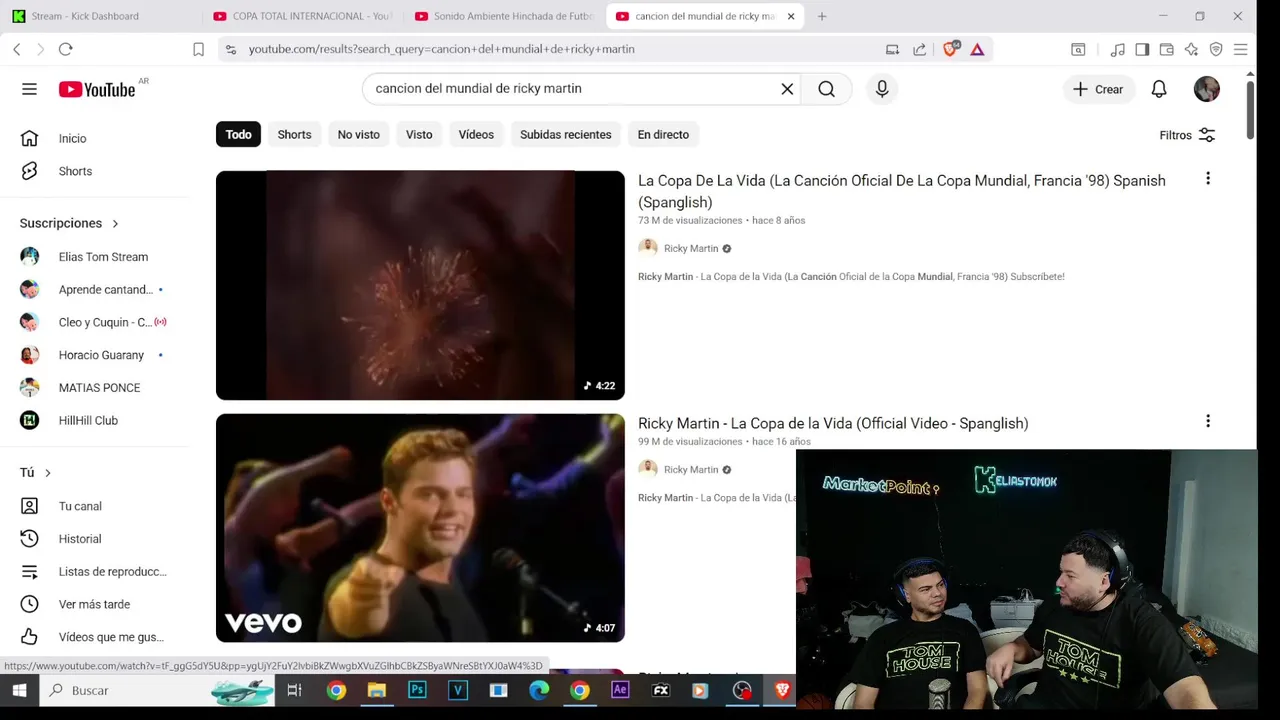Close the current cancion del mundial tab
Screen dimensions: 1280x720
[x=791, y=16]
